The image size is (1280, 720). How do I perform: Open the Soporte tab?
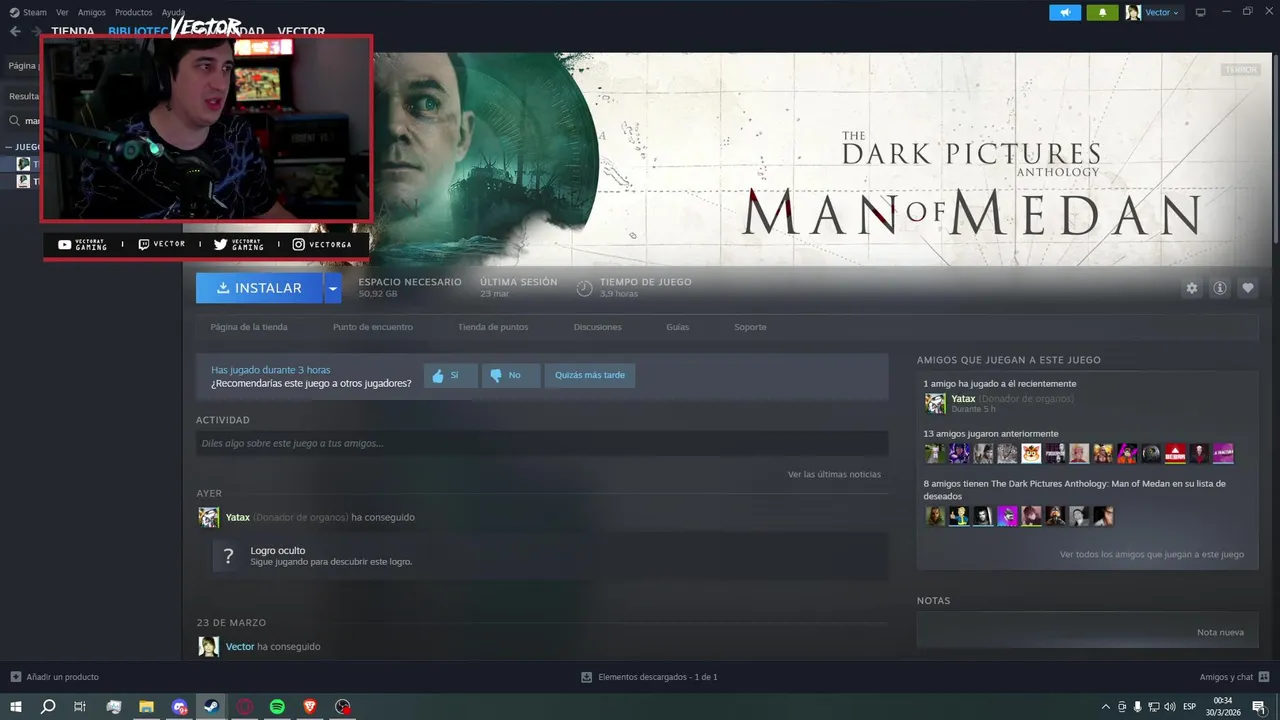750,327
